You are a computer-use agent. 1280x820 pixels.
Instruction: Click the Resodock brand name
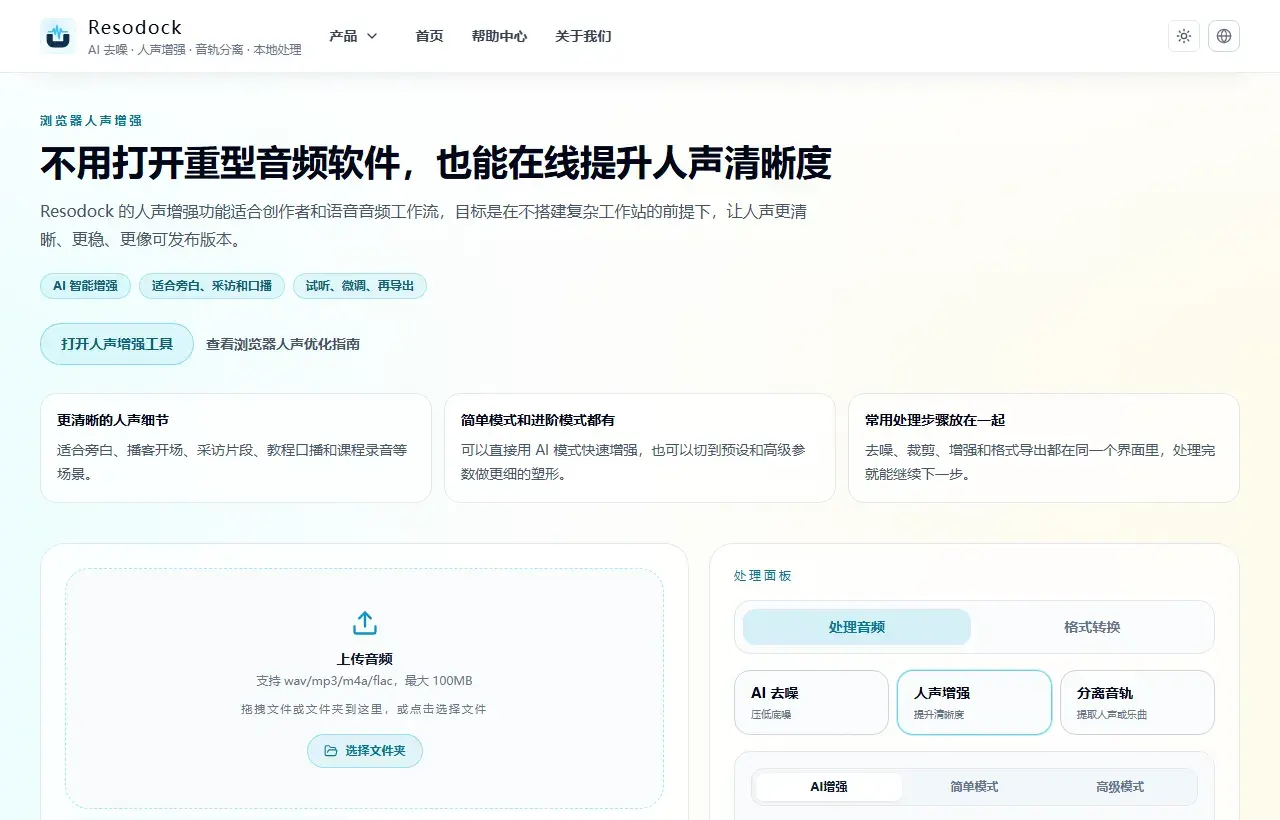(135, 27)
